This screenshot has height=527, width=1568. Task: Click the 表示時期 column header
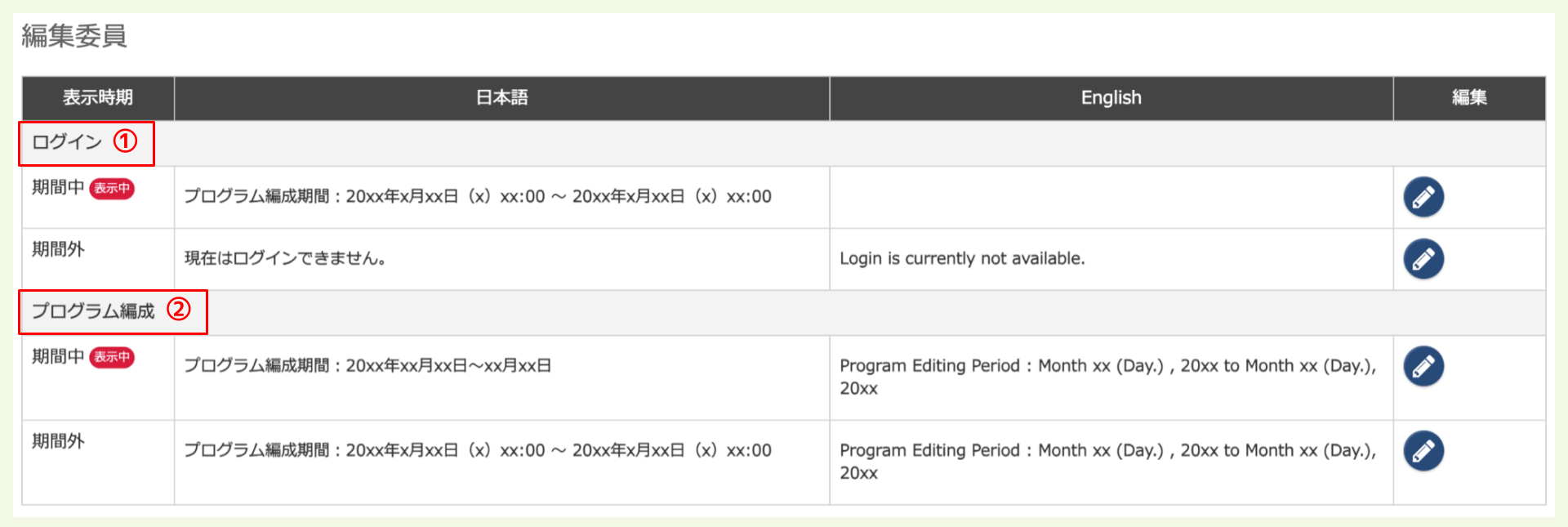tap(98, 98)
